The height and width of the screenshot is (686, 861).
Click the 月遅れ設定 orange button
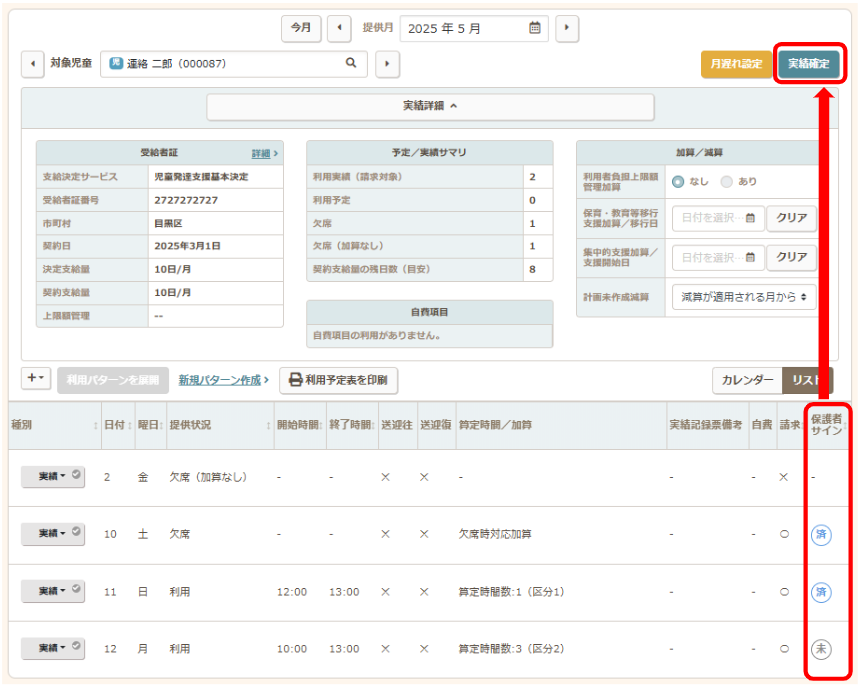736,64
